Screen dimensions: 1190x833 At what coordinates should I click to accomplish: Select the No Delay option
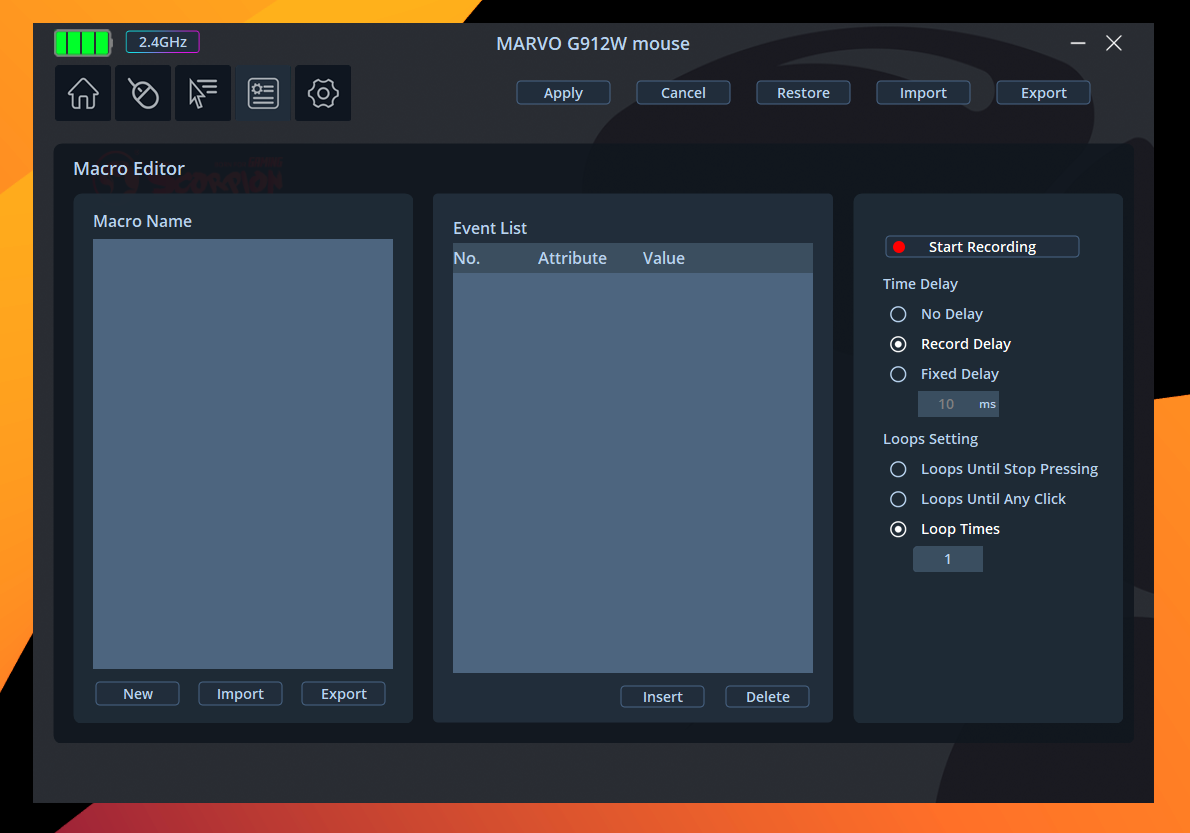click(898, 314)
